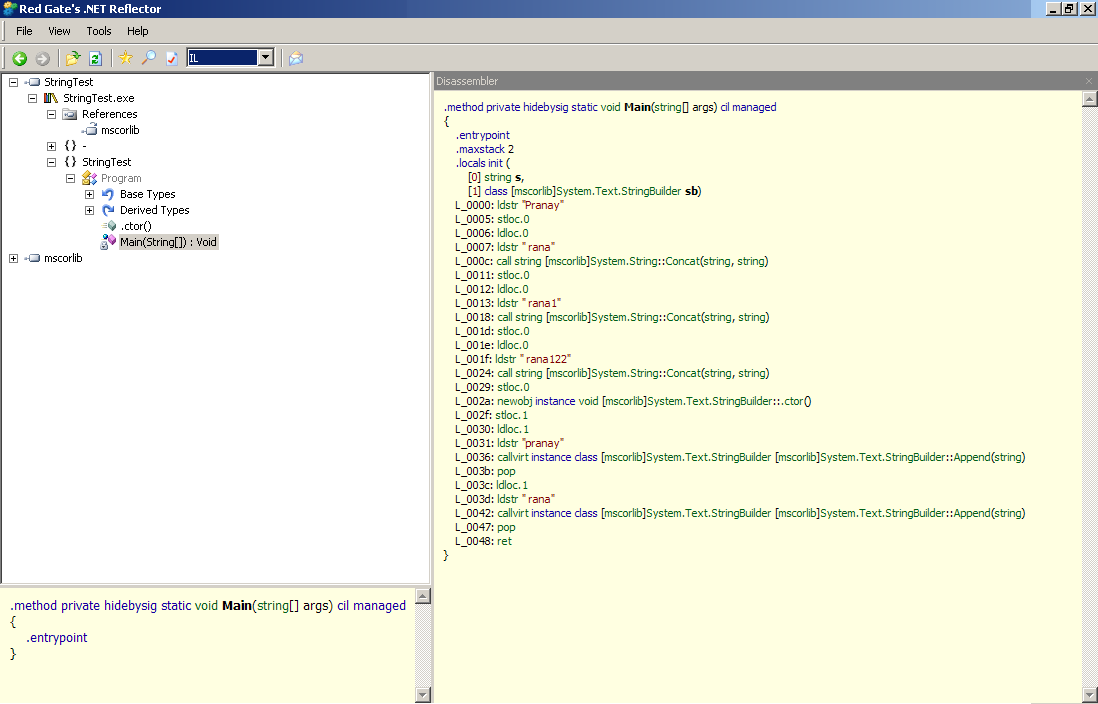Click the green Back navigation arrow

[20, 59]
